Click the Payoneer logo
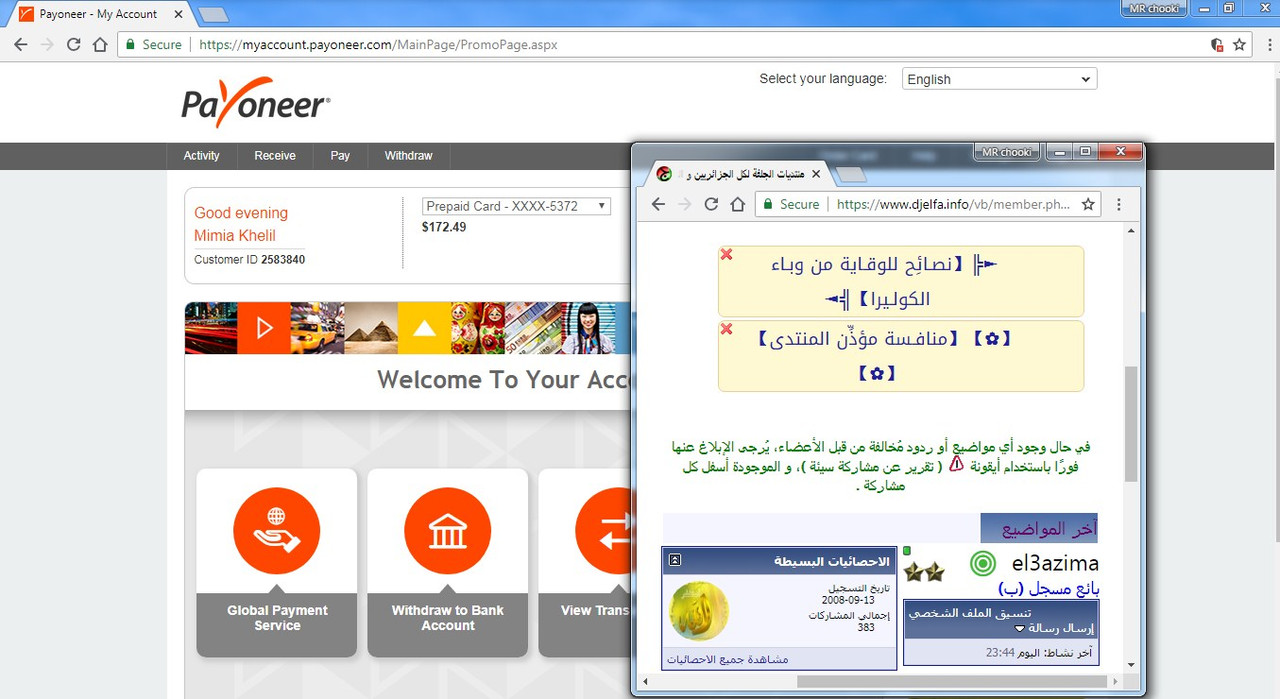This screenshot has width=1280, height=699. click(256, 103)
